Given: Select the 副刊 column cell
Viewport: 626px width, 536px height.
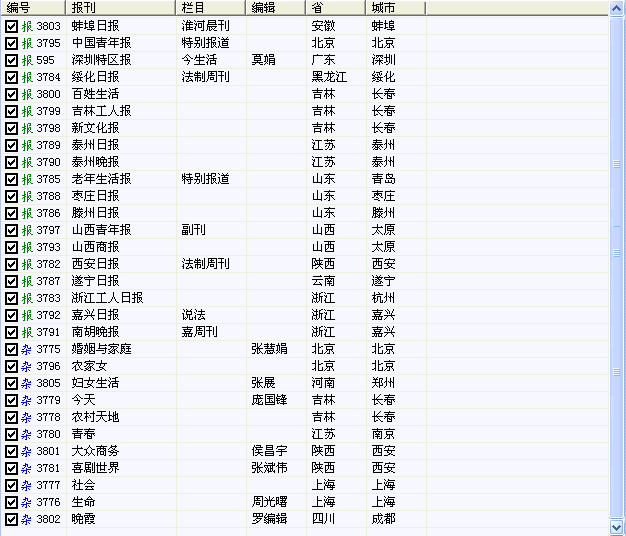Looking at the screenshot, I should click(194, 230).
